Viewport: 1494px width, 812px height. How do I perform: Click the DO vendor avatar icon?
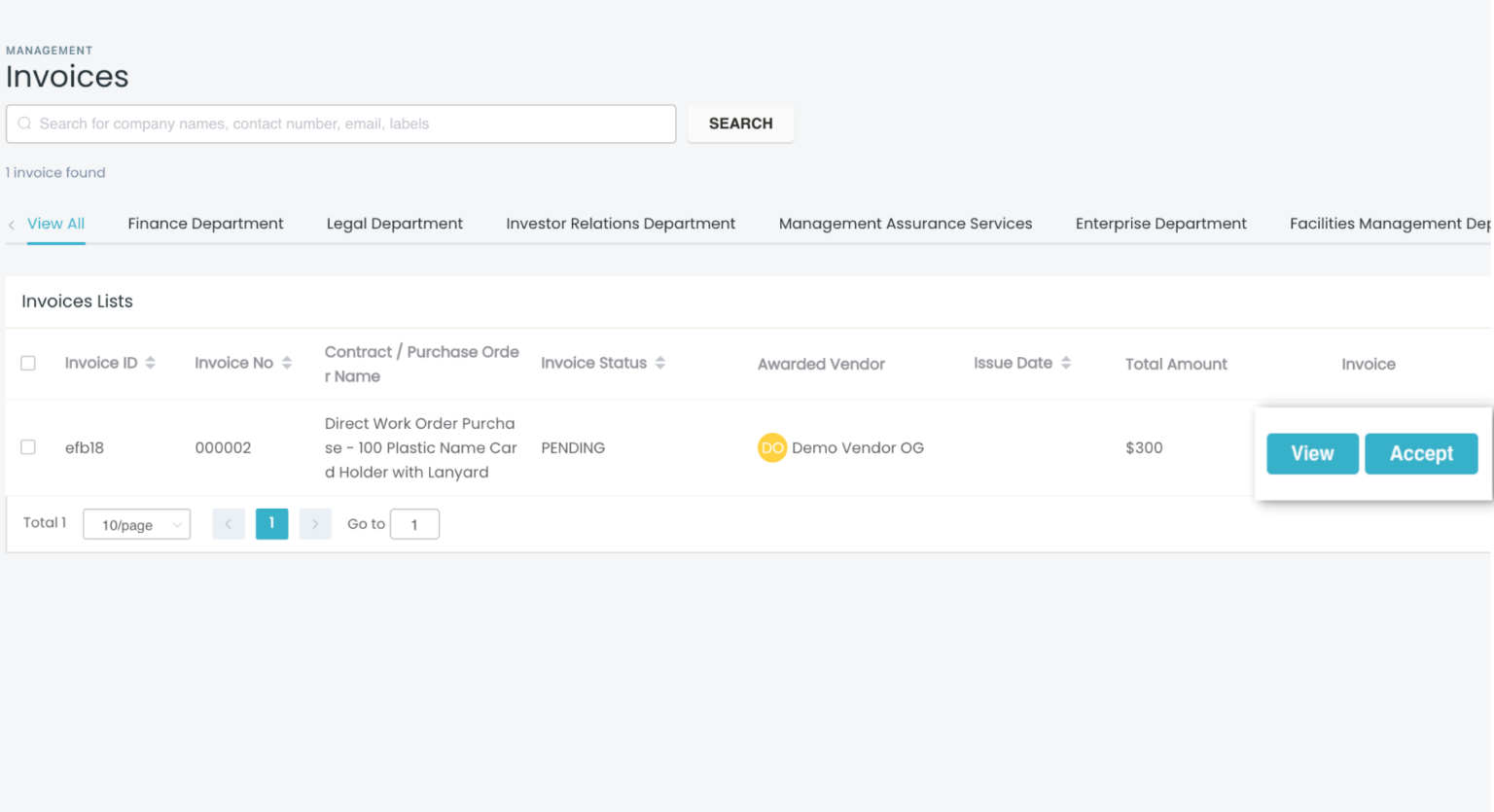(772, 447)
